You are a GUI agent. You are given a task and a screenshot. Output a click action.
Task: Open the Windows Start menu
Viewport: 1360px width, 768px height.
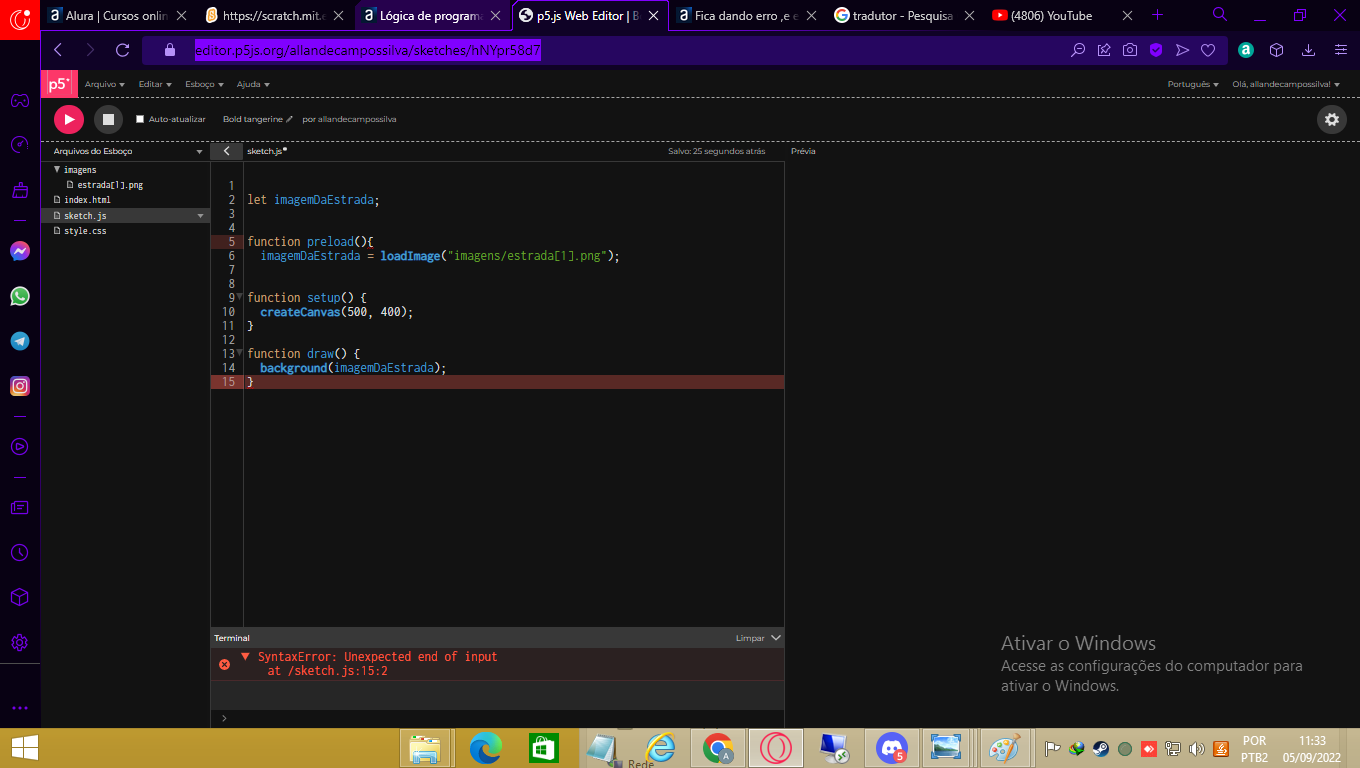click(x=24, y=748)
